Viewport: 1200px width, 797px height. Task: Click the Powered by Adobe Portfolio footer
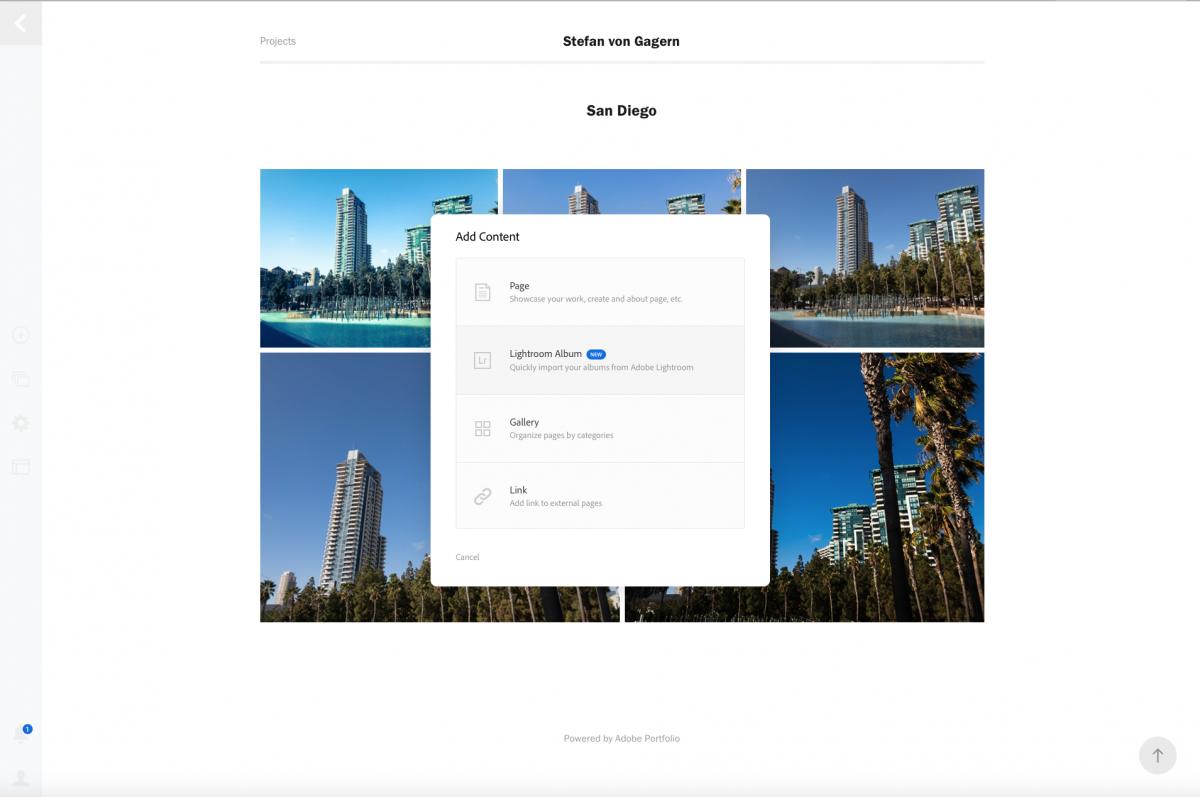click(621, 738)
